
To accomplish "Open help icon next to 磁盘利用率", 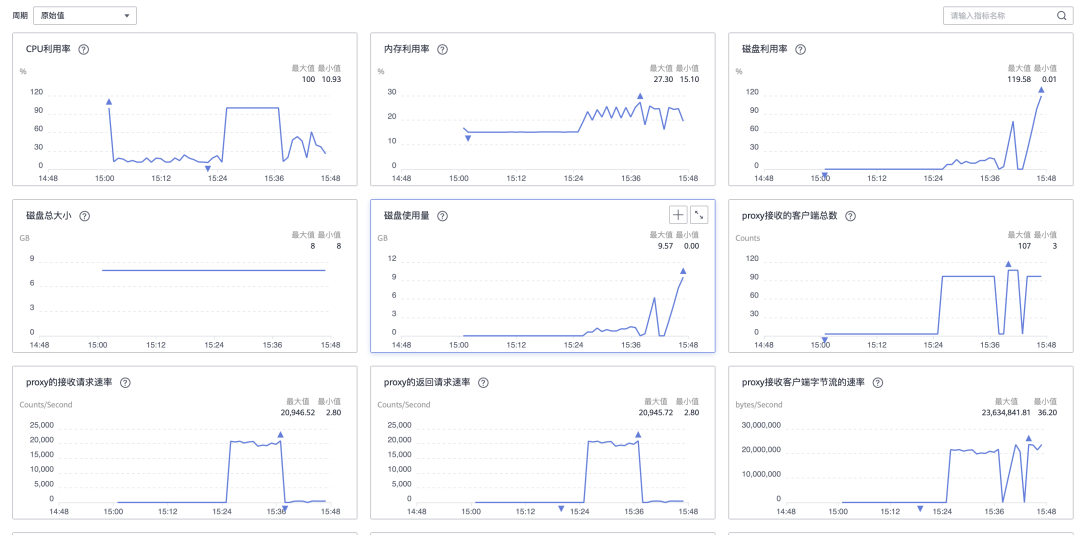I will 800,50.
